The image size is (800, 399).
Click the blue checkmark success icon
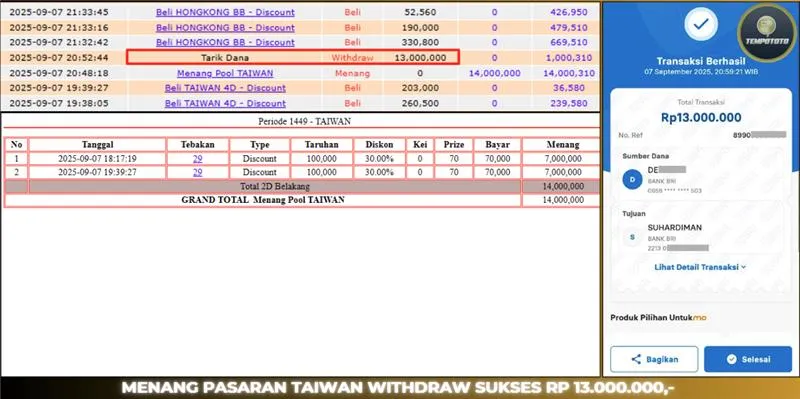701,23
